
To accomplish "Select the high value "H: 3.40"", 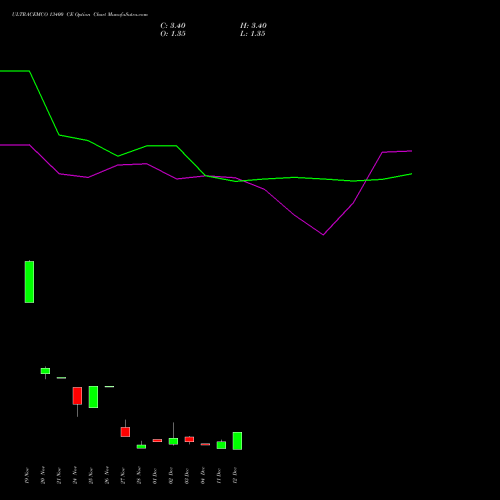I will (253, 26).
